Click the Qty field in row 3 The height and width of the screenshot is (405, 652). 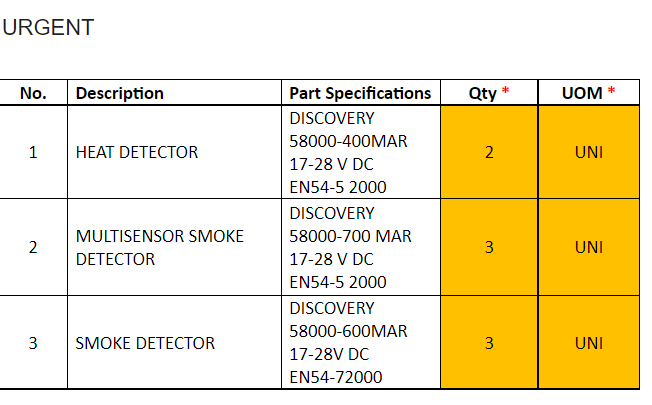[x=489, y=343]
